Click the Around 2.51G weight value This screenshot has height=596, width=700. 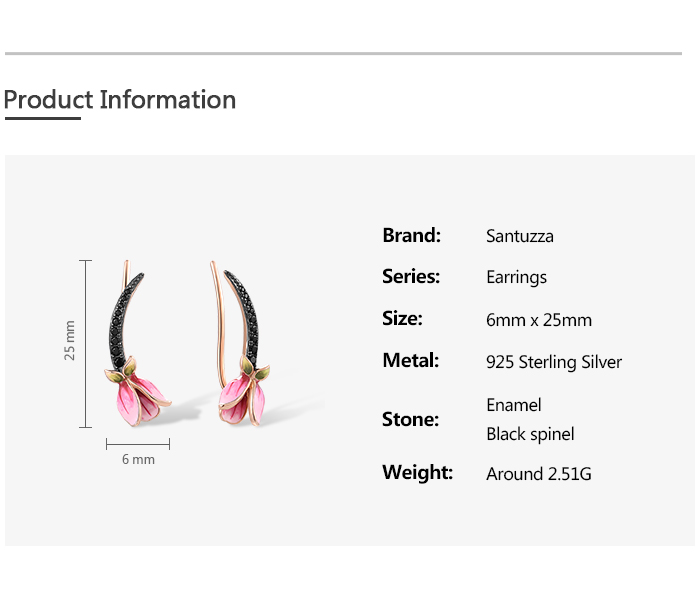538,474
